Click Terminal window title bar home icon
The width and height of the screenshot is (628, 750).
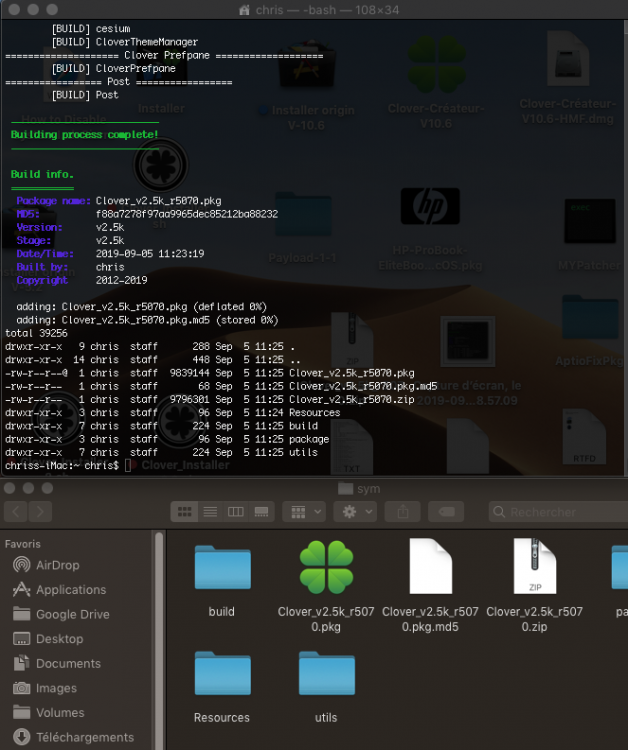pos(244,10)
